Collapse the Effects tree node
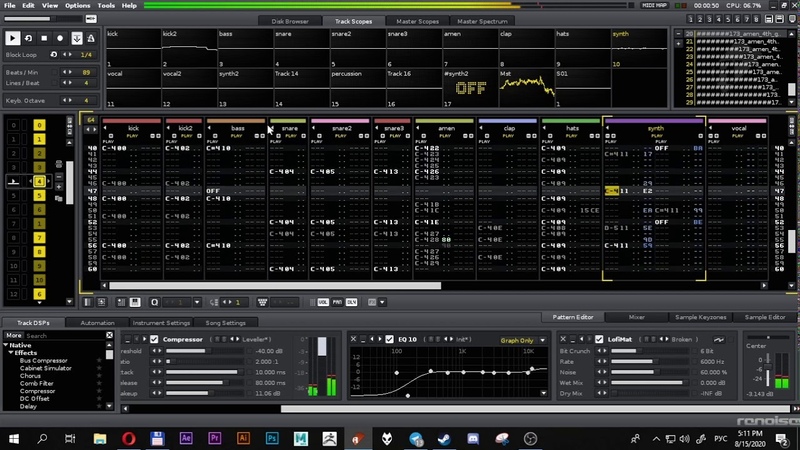 click(x=11, y=353)
